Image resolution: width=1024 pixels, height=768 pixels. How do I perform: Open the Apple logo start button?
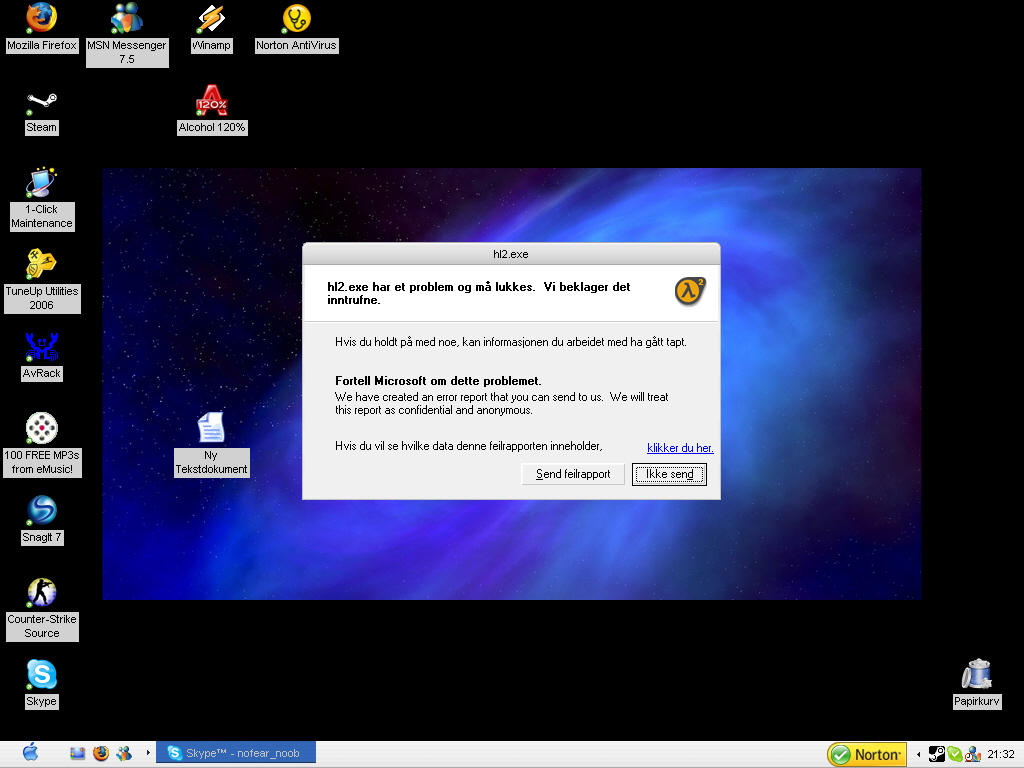[x=31, y=753]
